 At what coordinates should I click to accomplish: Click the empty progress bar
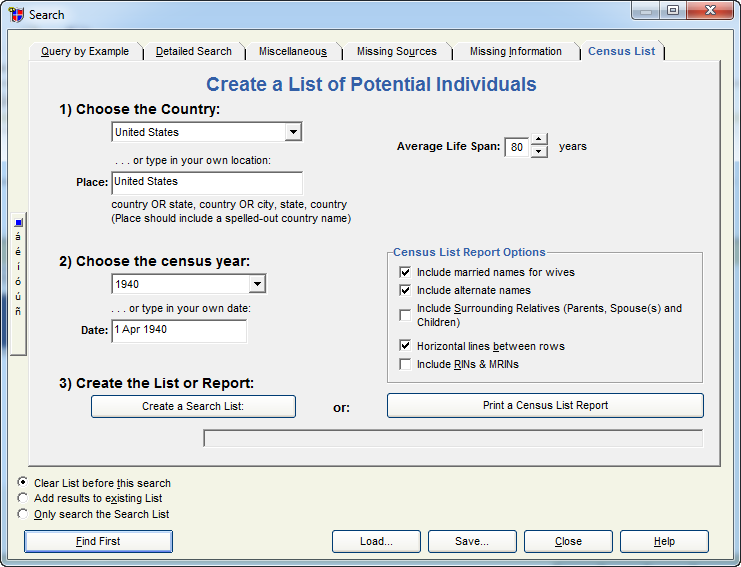453,438
